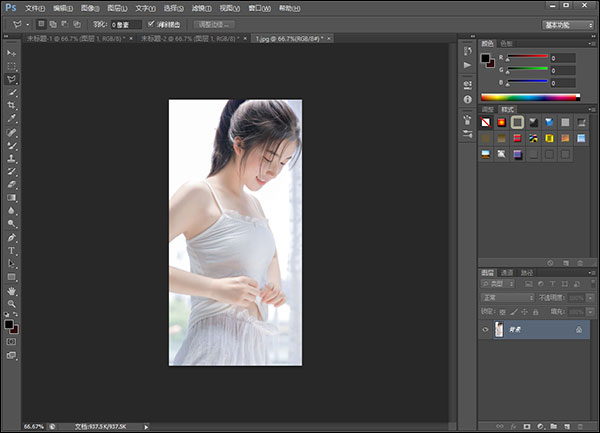600x433 pixels.
Task: Choose the Move tool at the top of the toolbox
Action: point(12,52)
